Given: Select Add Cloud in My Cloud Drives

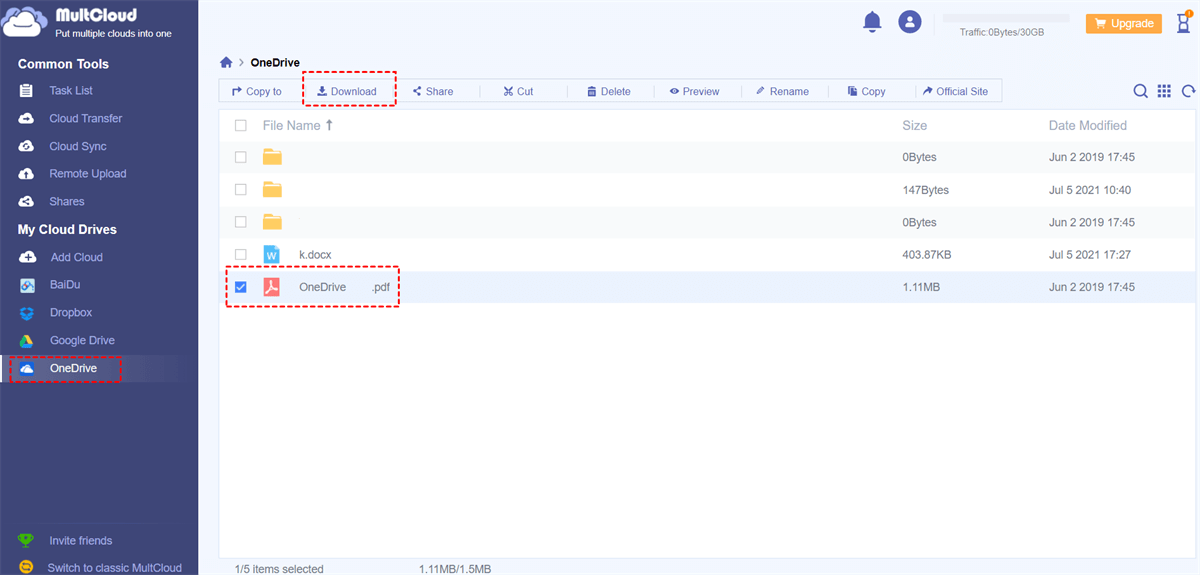Looking at the screenshot, I should pyautogui.click(x=77, y=257).
